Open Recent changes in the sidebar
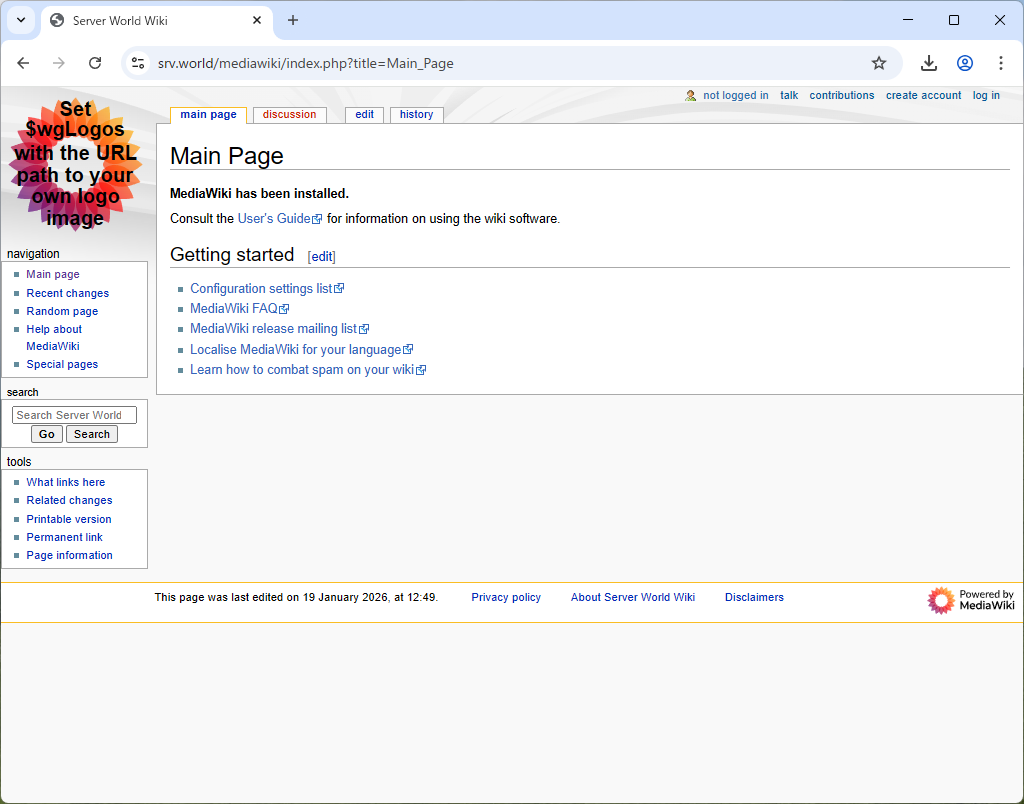Screen dimensions: 1024x804 coord(67,293)
